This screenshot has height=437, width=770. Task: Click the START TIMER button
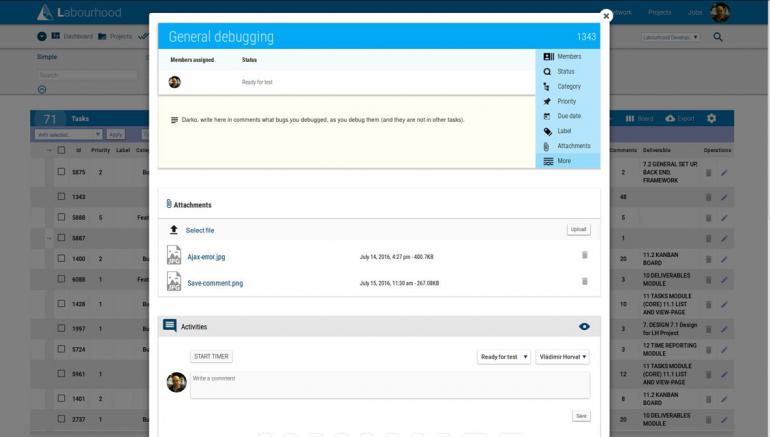click(211, 356)
